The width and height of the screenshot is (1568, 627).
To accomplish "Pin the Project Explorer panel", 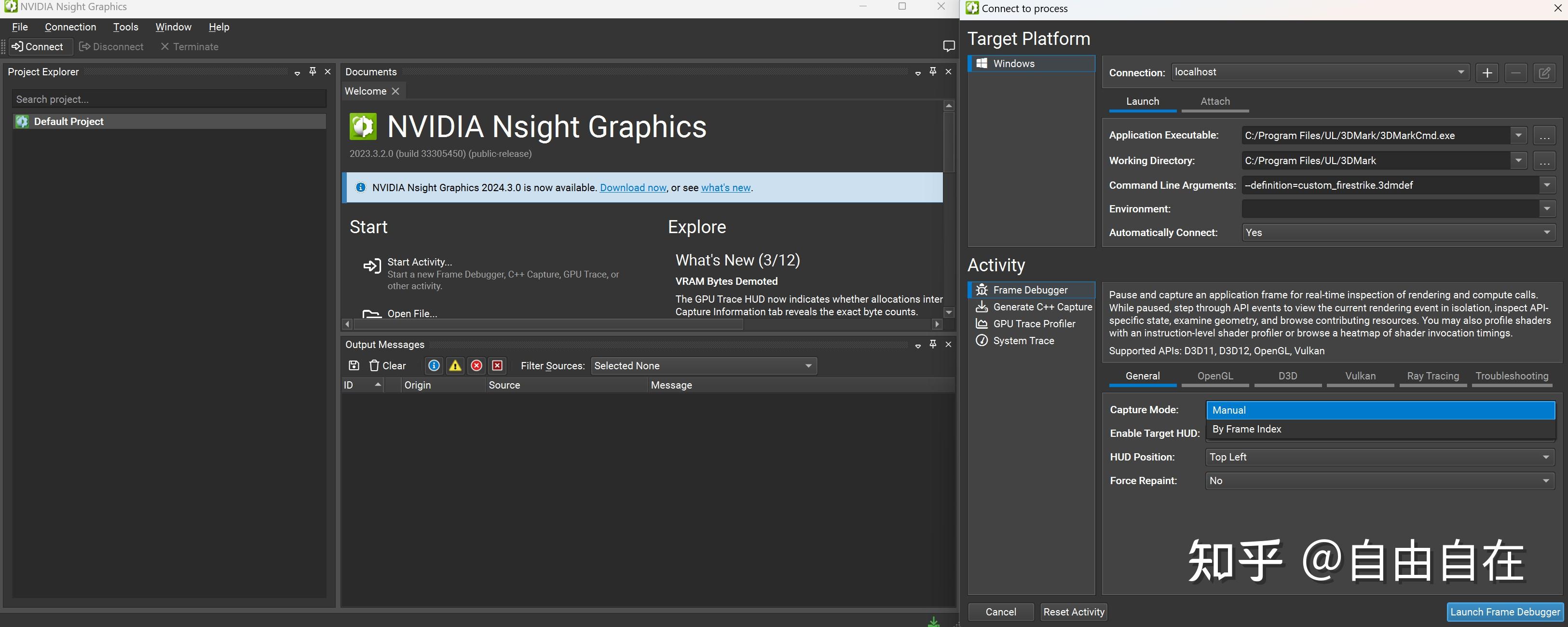I will point(312,71).
